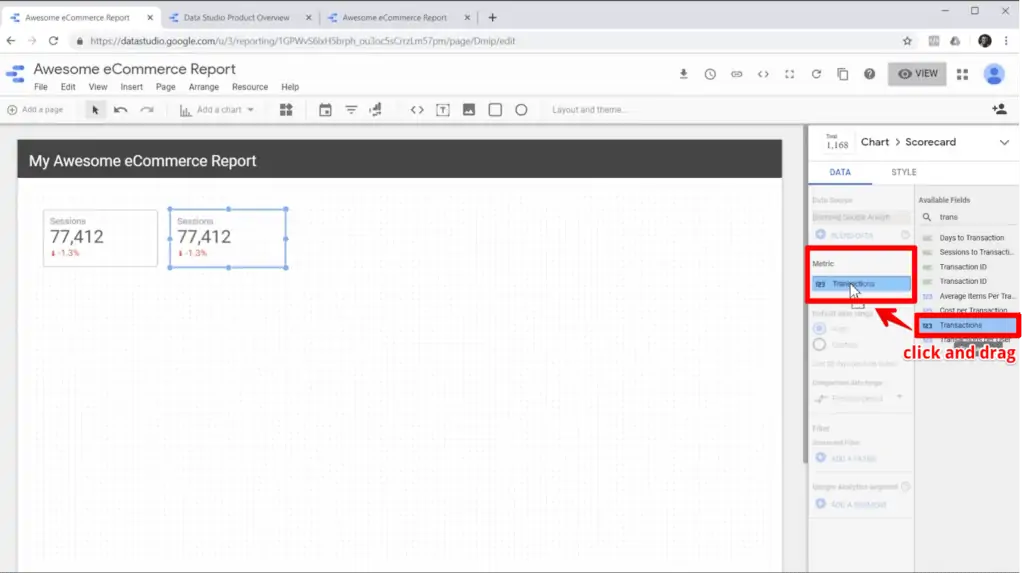Open community visualizations and components
This screenshot has height=573, width=1024.
tap(286, 110)
